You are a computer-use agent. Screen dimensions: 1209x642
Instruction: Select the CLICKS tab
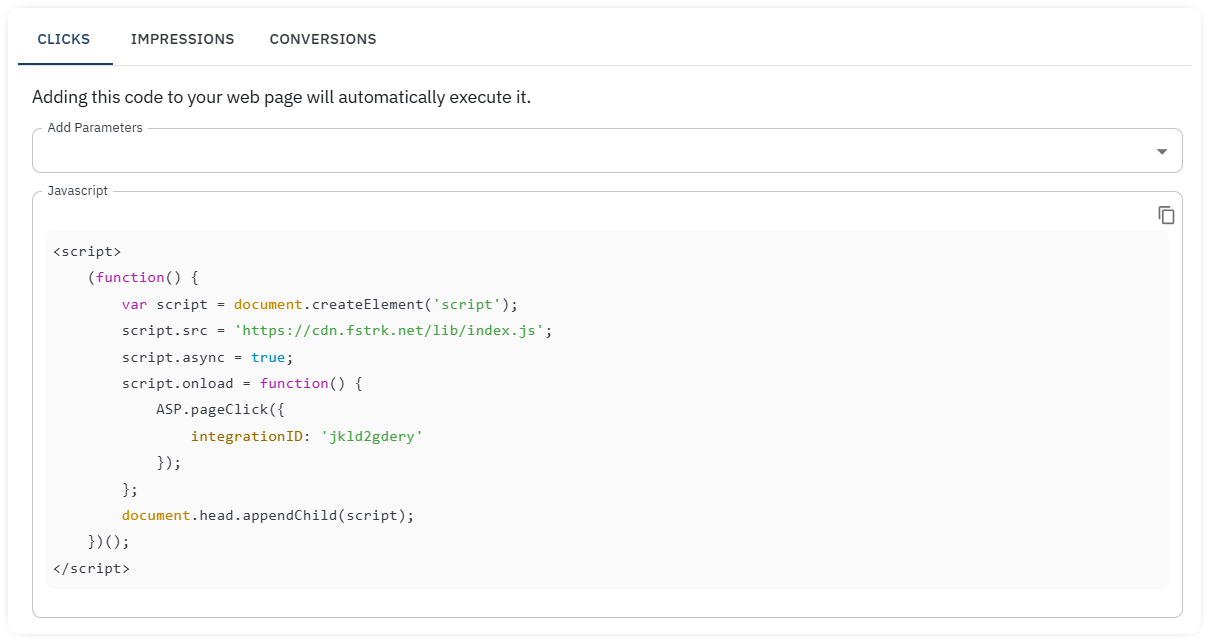[x=63, y=39]
